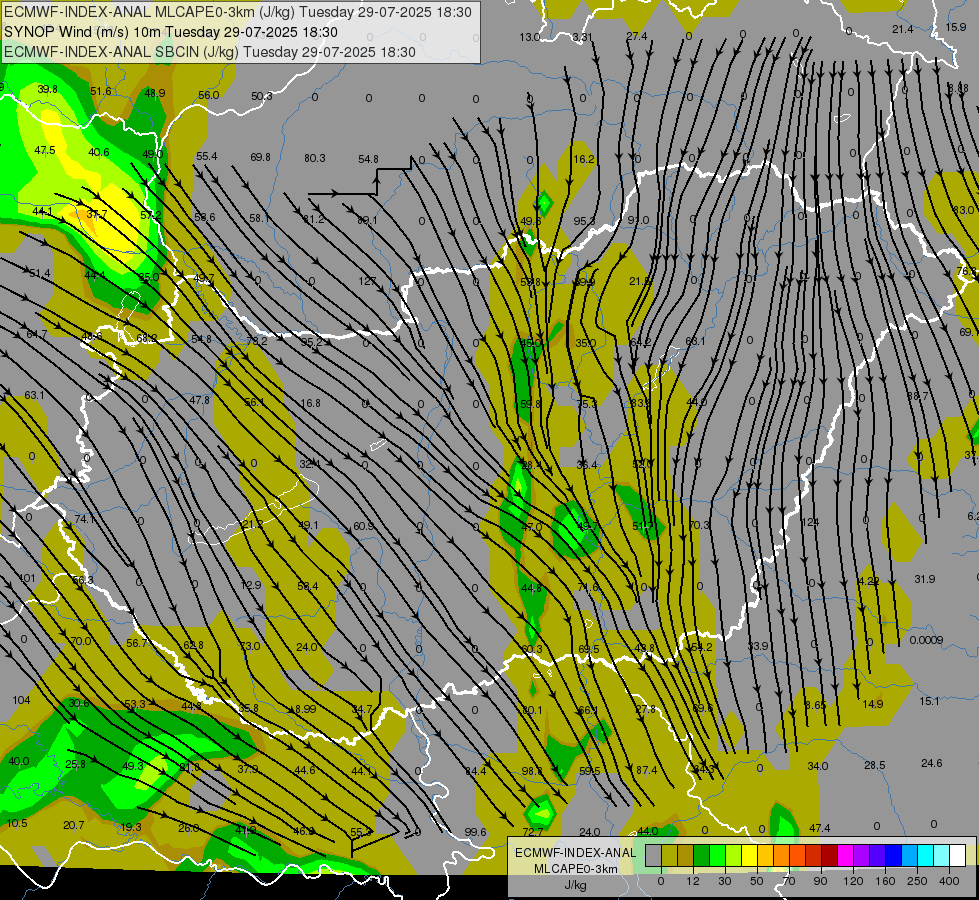This screenshot has width=979, height=900.
Task: Click the SBCIN (J/kg) header line
Action: click(210, 52)
